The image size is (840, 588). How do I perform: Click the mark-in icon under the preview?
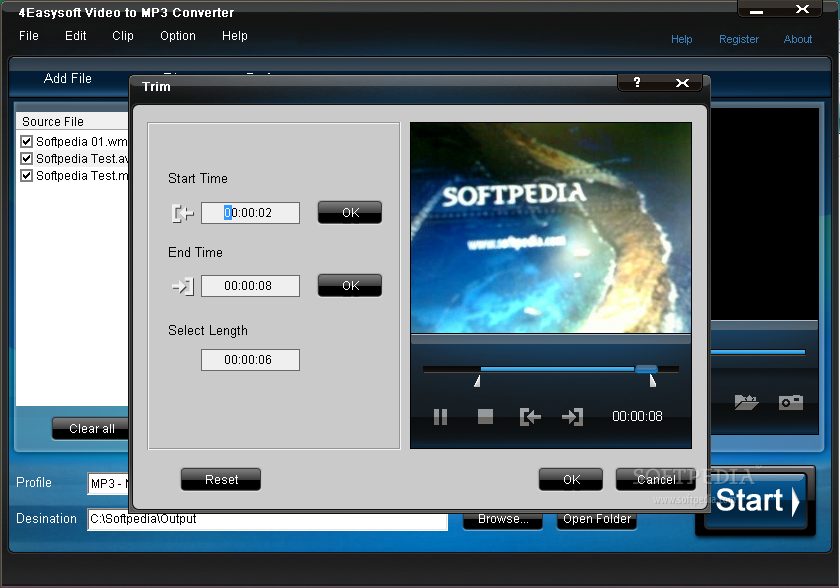[530, 417]
